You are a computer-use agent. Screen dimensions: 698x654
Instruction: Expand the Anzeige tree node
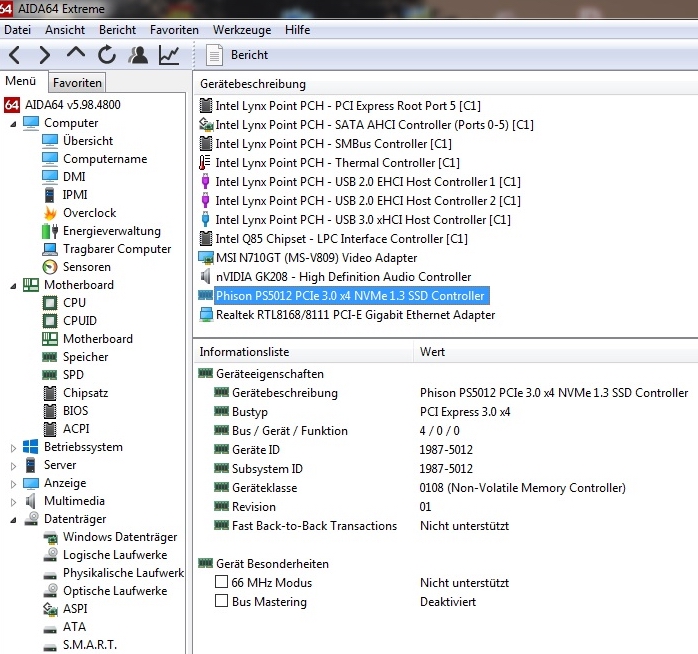tap(13, 484)
